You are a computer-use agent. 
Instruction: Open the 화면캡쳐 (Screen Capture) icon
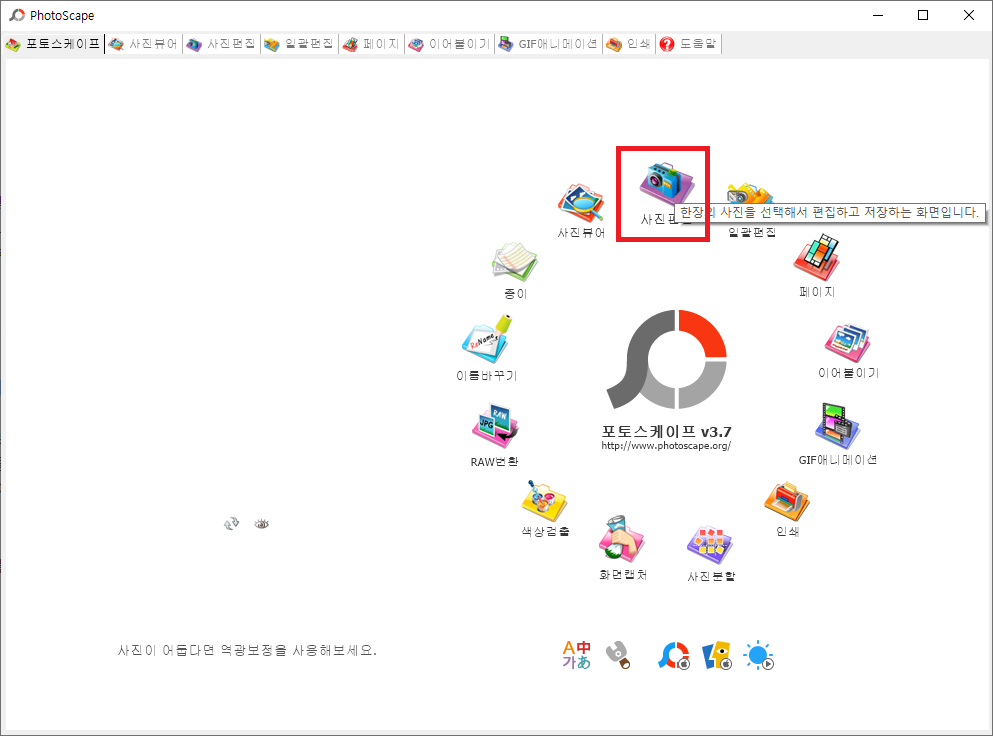tap(621, 539)
